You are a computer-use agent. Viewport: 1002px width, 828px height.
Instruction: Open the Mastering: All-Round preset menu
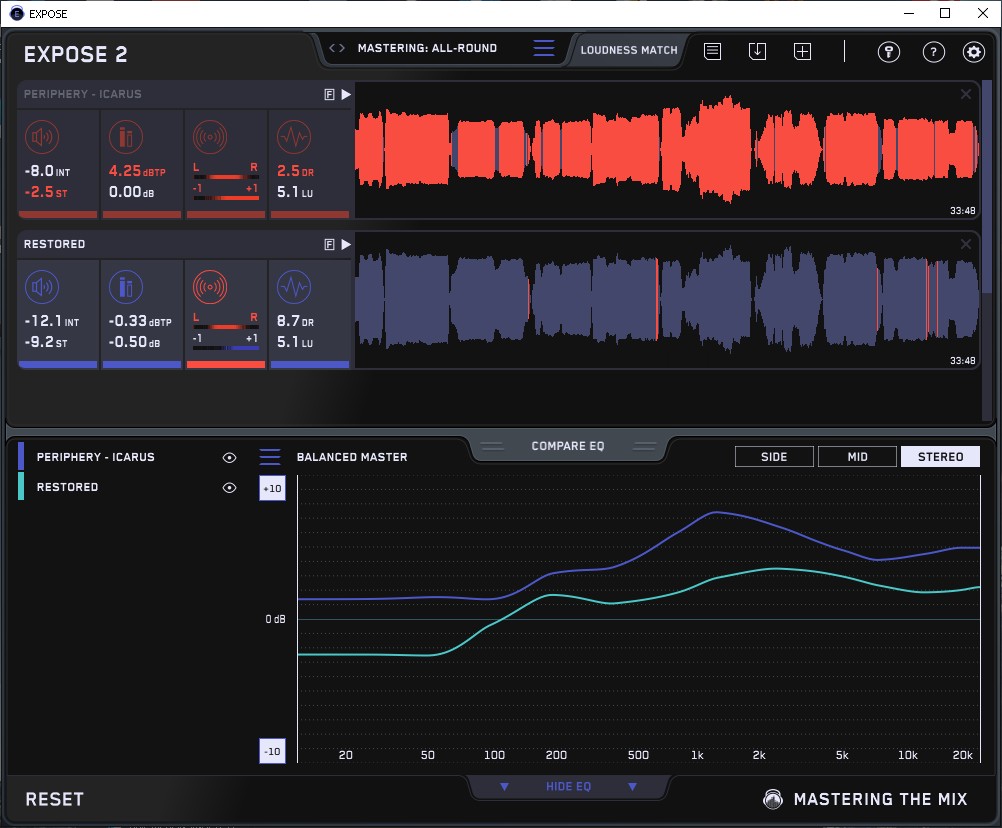tap(543, 49)
